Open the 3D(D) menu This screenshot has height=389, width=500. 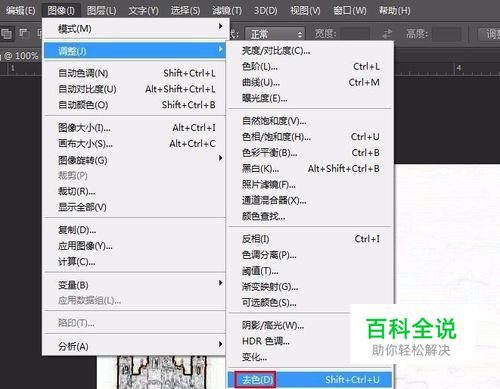(265, 11)
